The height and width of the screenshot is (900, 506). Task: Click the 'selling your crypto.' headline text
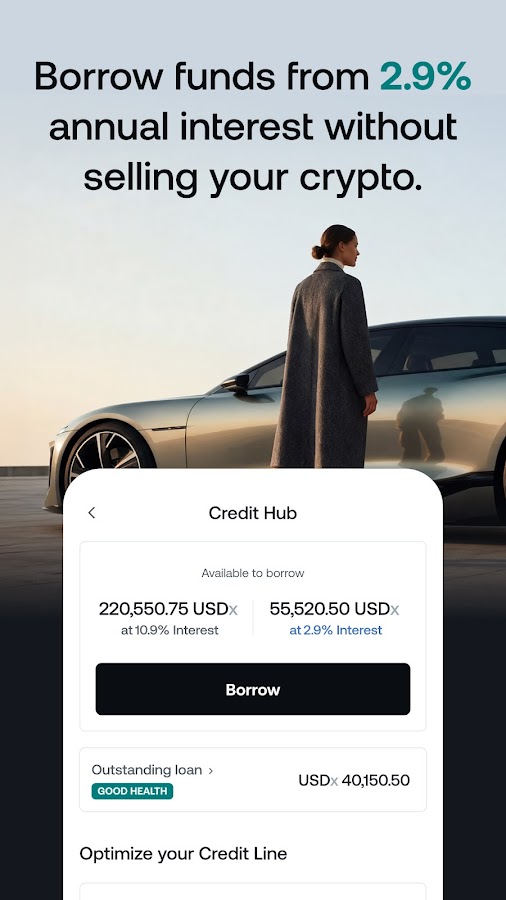(253, 177)
